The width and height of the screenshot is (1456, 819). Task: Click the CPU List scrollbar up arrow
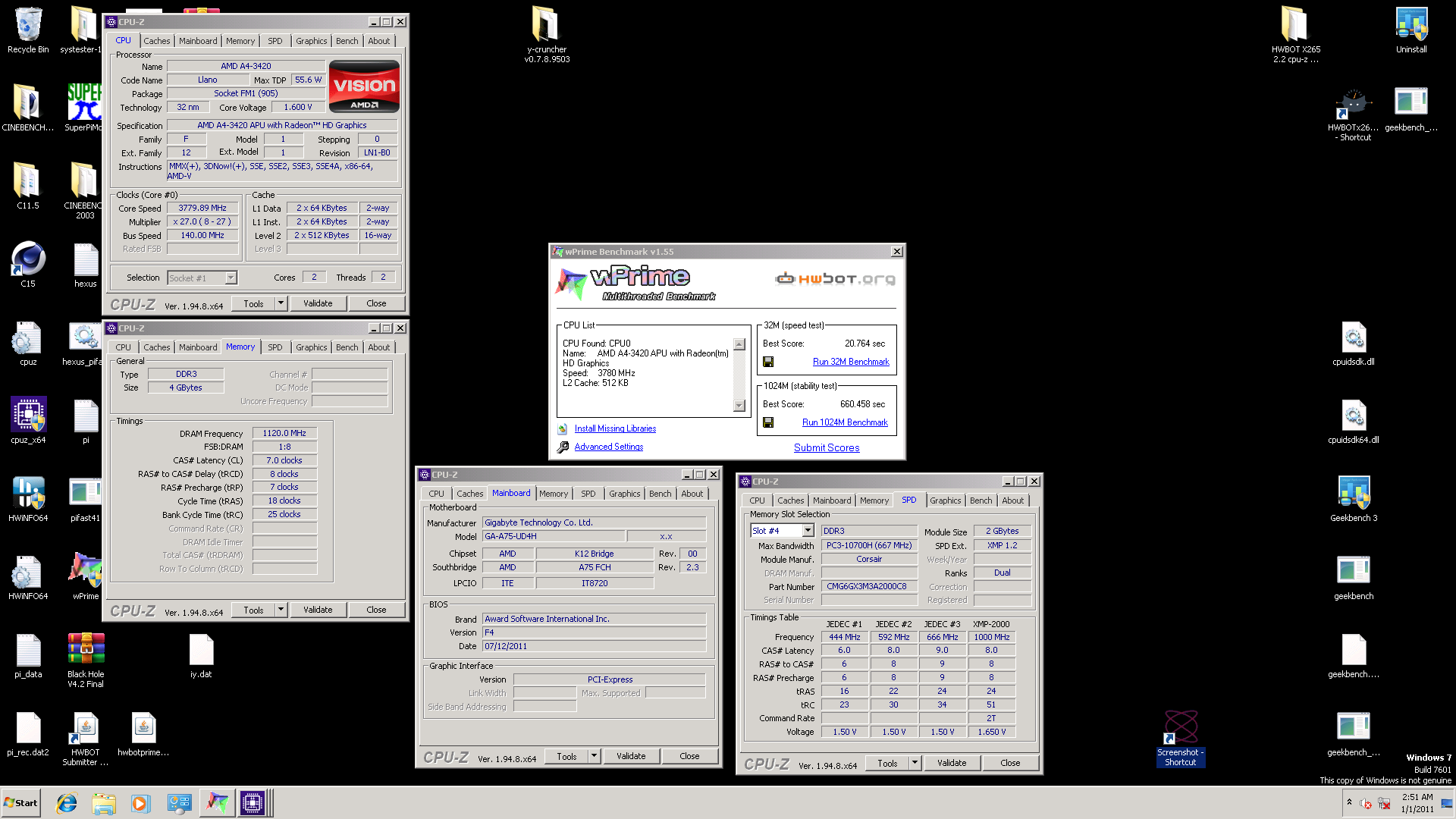point(739,344)
